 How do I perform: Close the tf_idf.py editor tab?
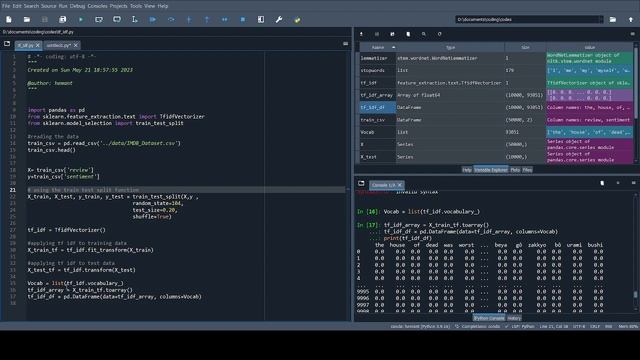click(38, 45)
